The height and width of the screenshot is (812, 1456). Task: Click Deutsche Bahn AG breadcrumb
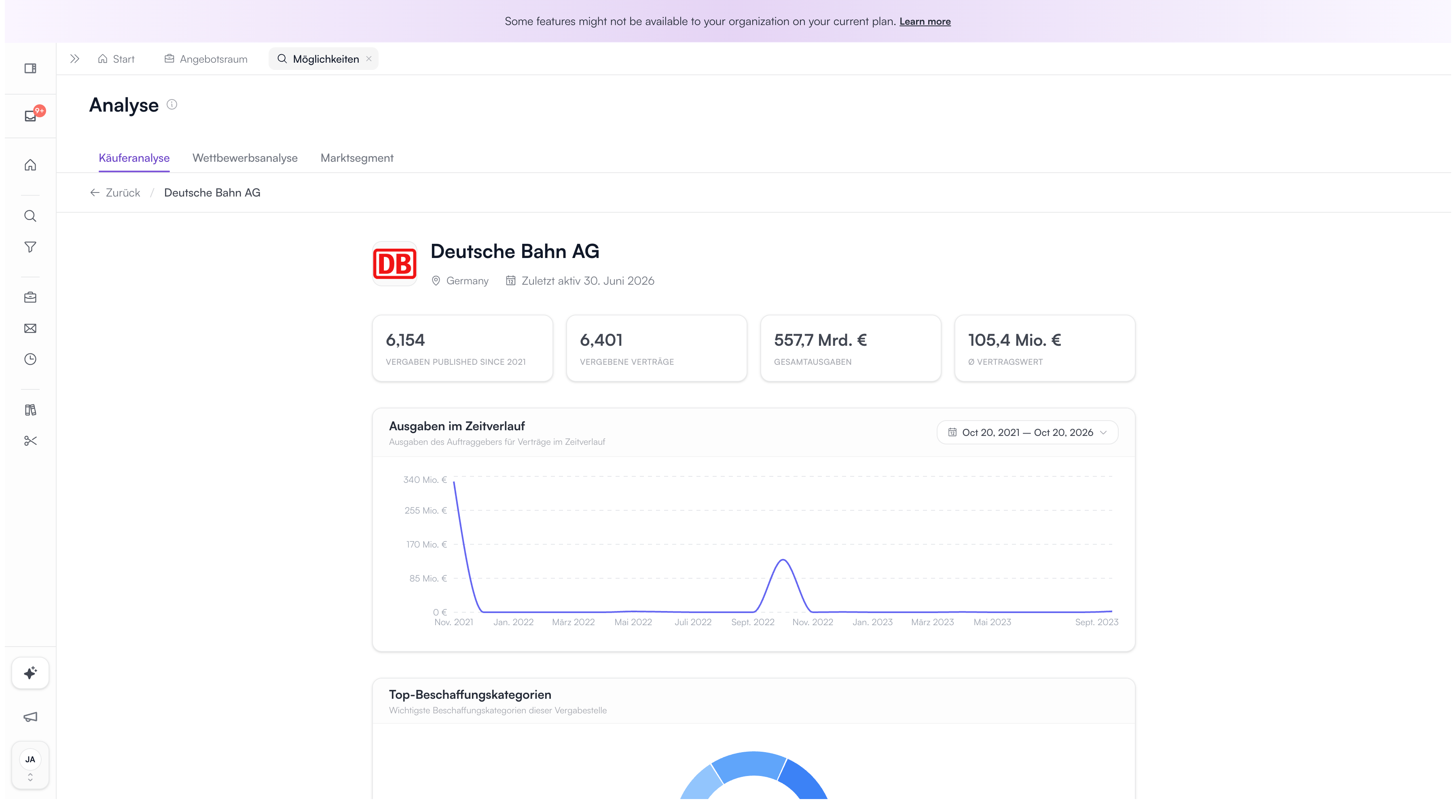tap(212, 192)
